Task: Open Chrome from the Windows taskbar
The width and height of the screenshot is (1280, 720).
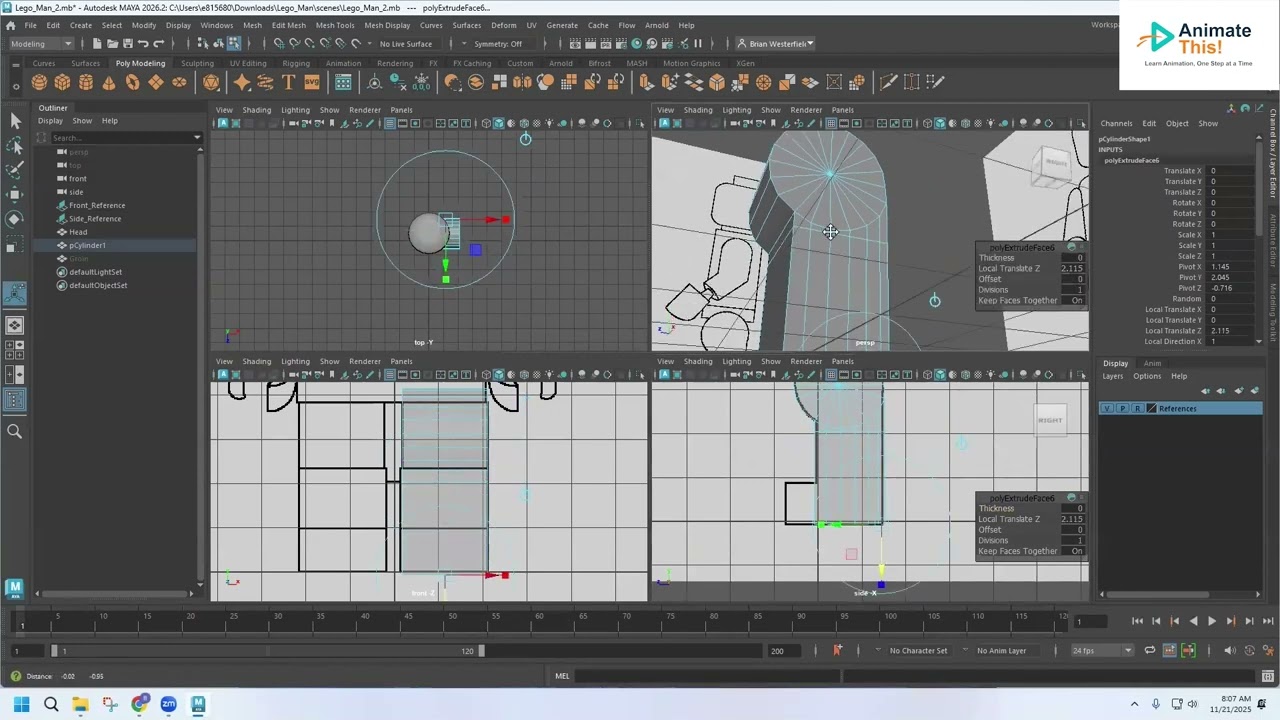Action: 139,704
